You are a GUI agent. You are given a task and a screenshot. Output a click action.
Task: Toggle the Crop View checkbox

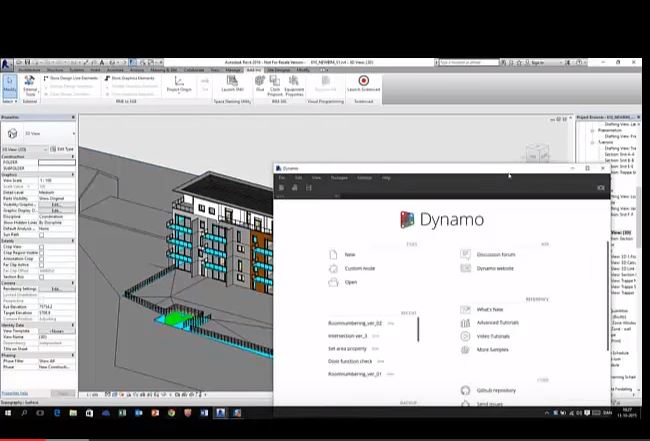click(x=42, y=247)
